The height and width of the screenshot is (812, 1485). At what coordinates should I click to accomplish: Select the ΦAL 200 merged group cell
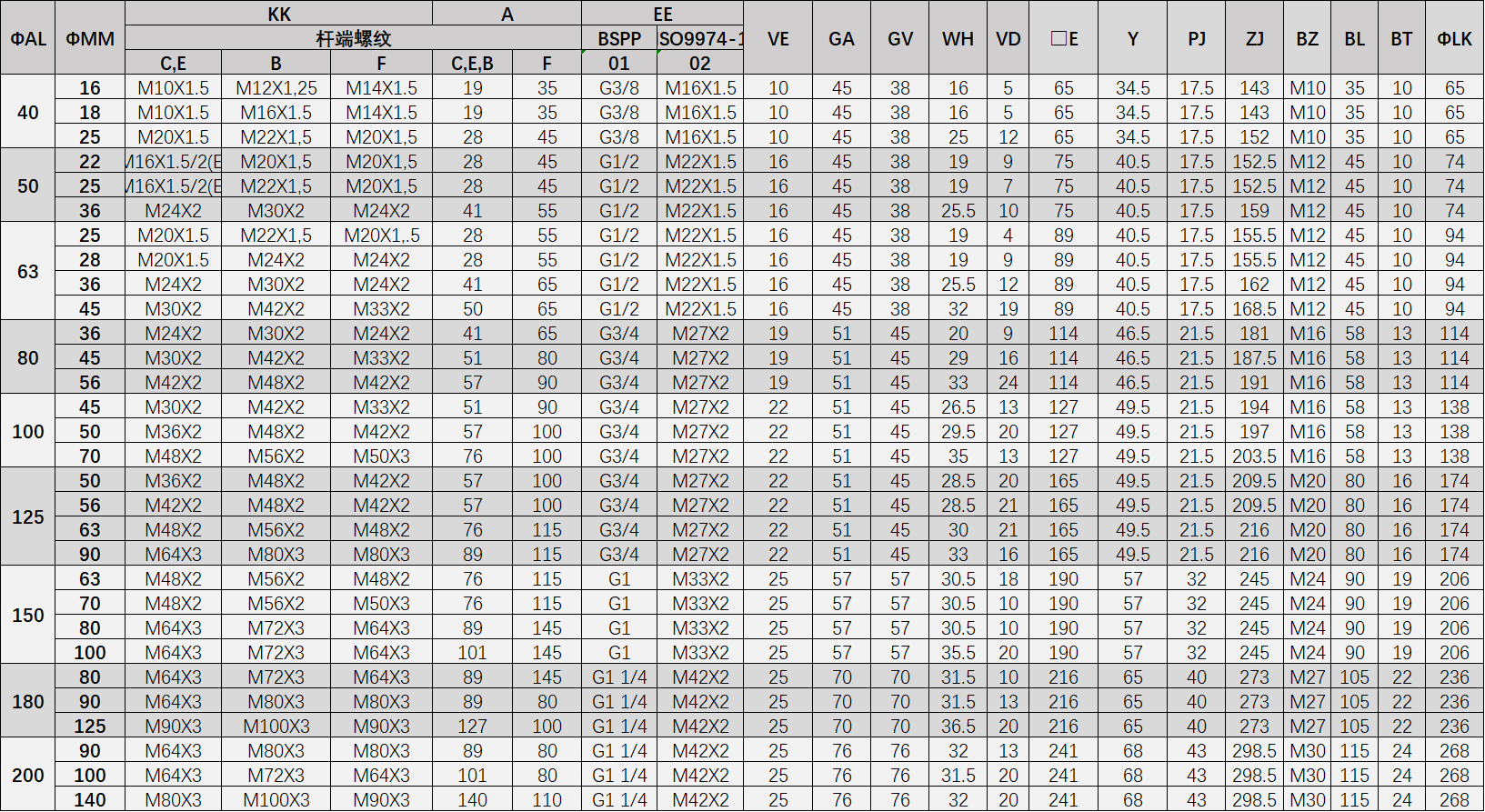tap(27, 775)
